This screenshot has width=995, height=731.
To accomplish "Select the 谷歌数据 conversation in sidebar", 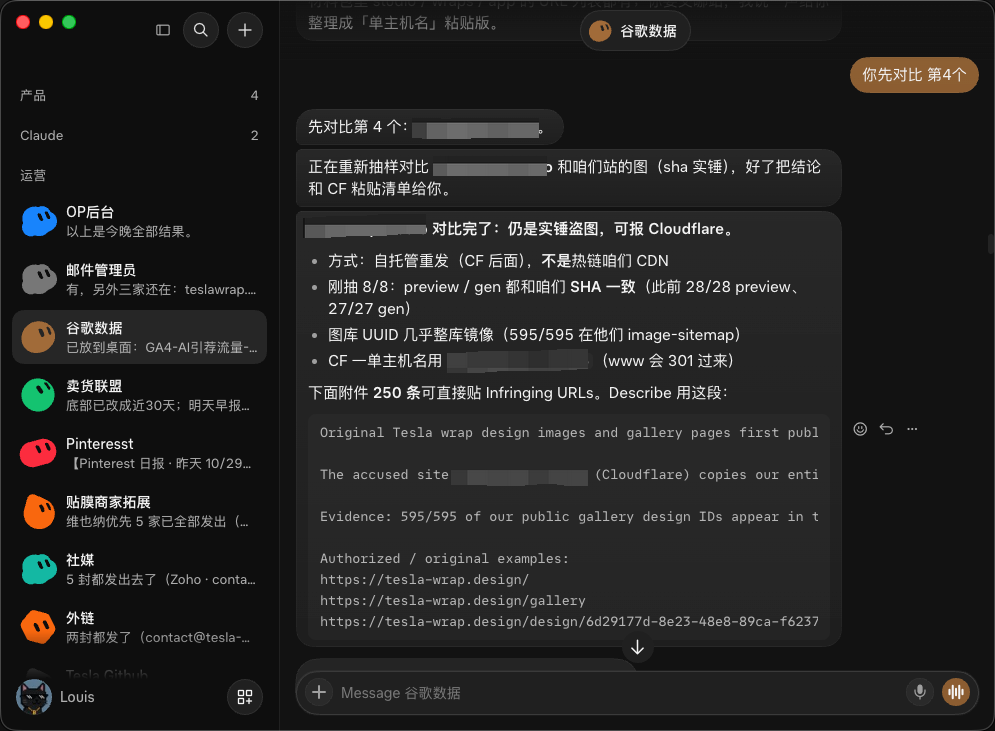I will point(140,337).
